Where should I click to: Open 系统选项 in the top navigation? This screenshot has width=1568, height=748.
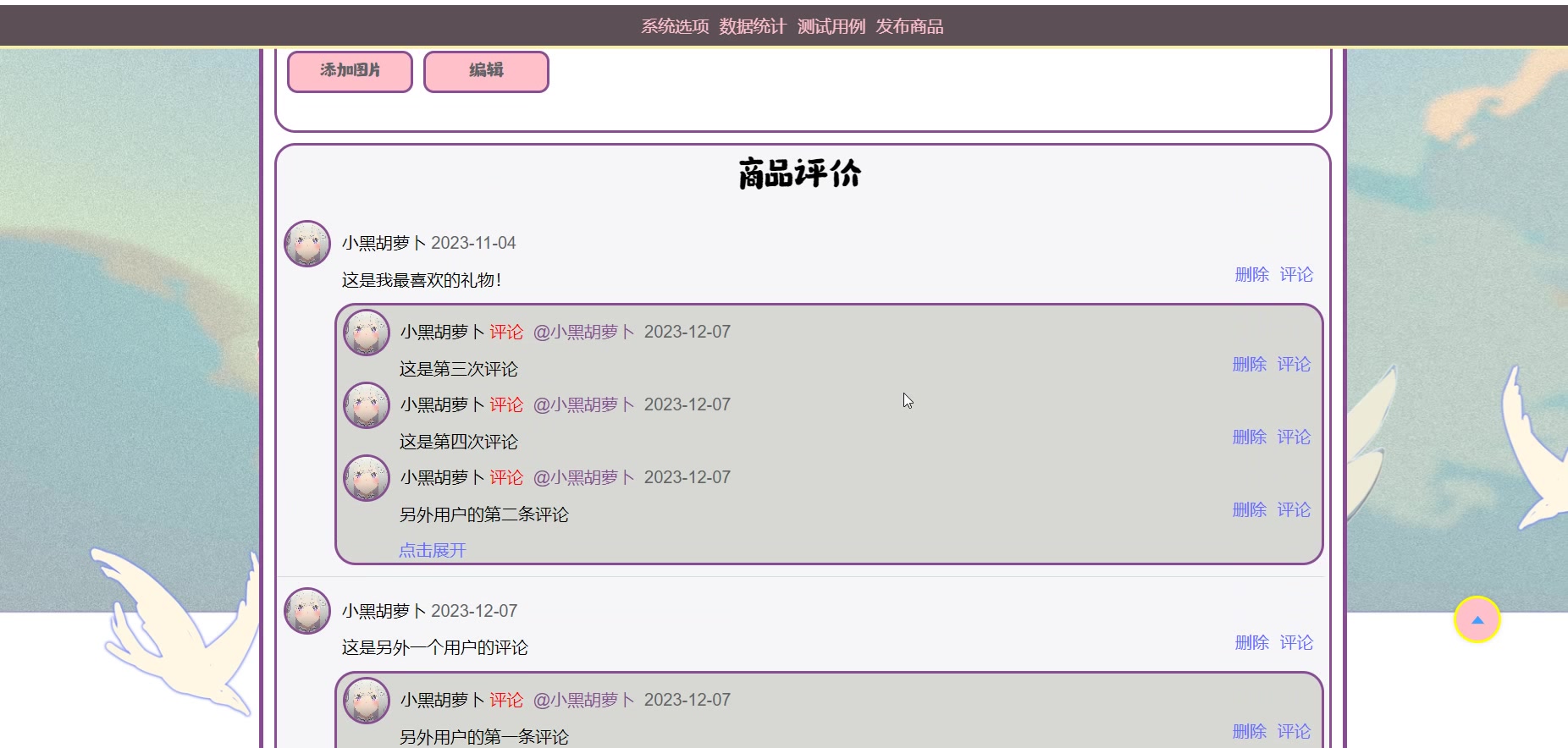point(675,26)
